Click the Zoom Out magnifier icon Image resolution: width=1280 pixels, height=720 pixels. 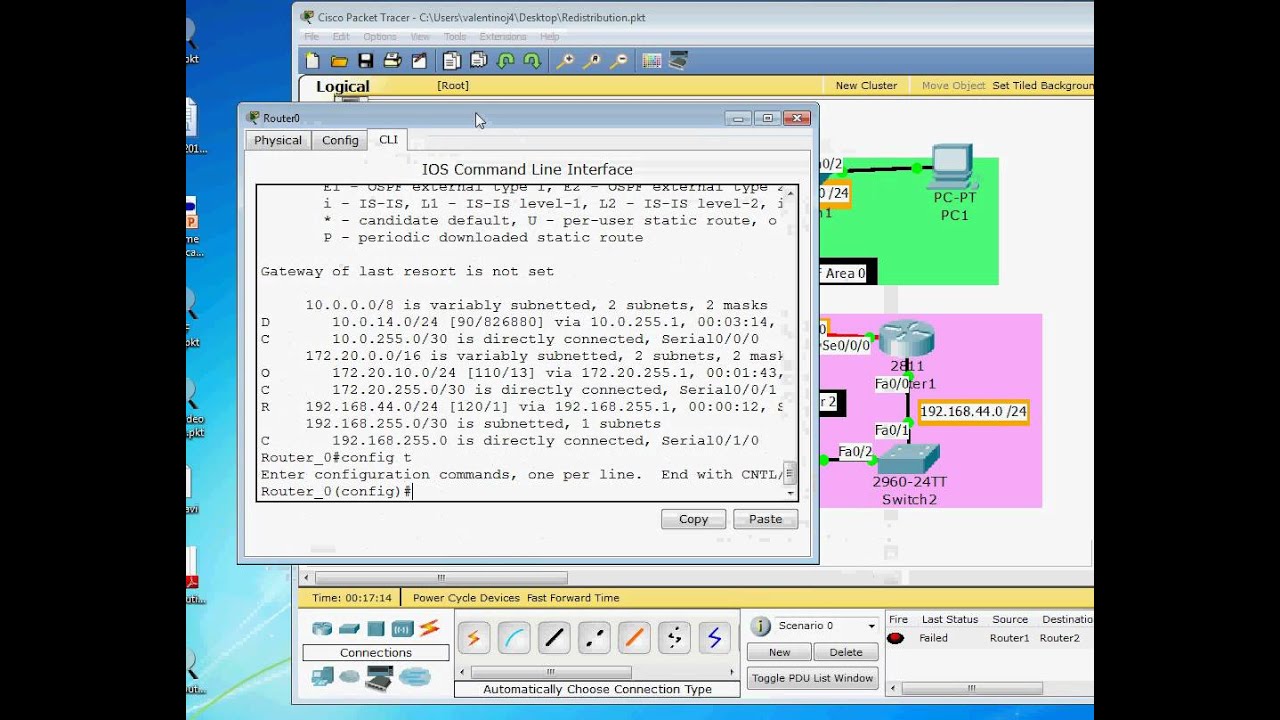[619, 61]
